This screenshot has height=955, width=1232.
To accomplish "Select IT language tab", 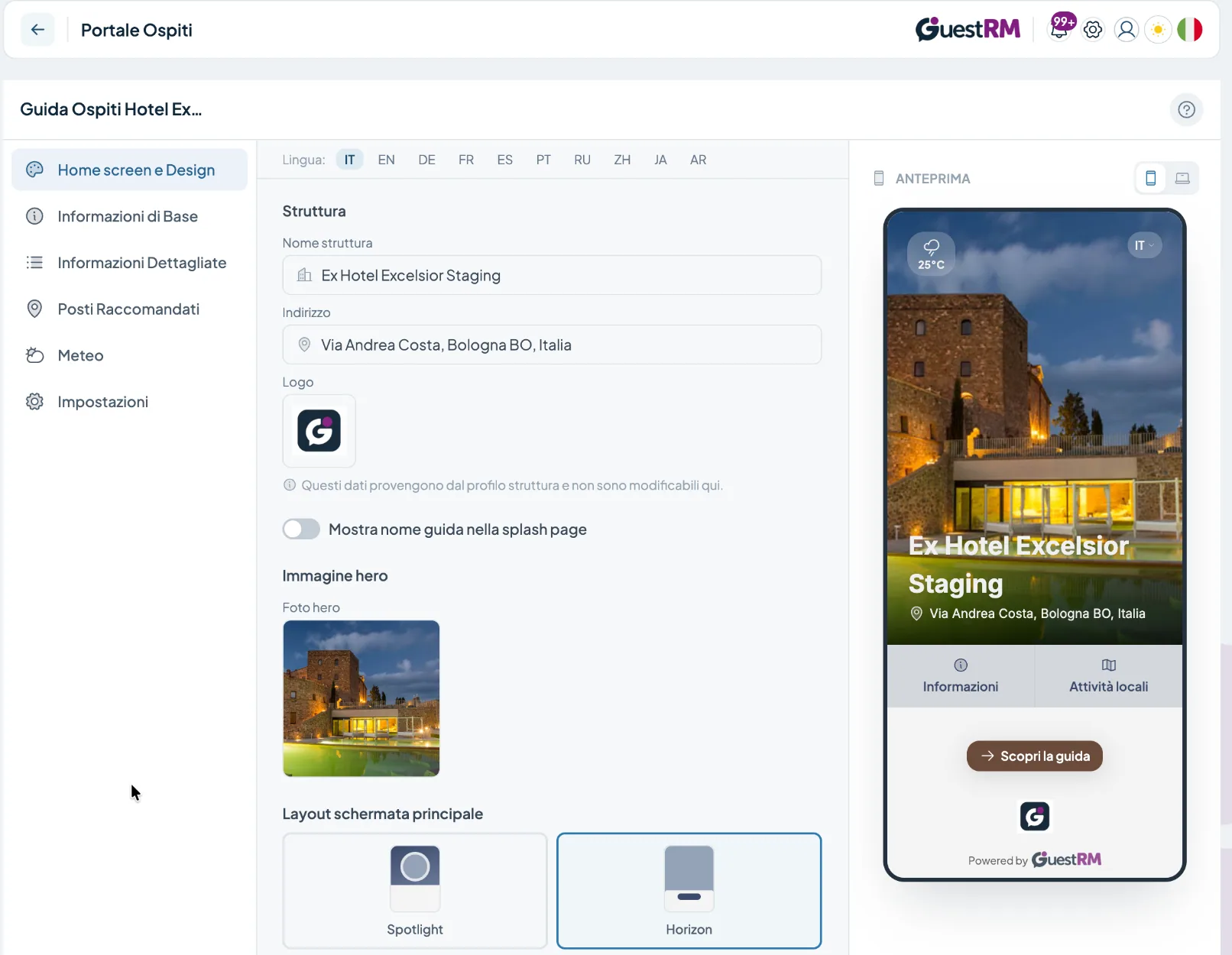I will point(349,160).
